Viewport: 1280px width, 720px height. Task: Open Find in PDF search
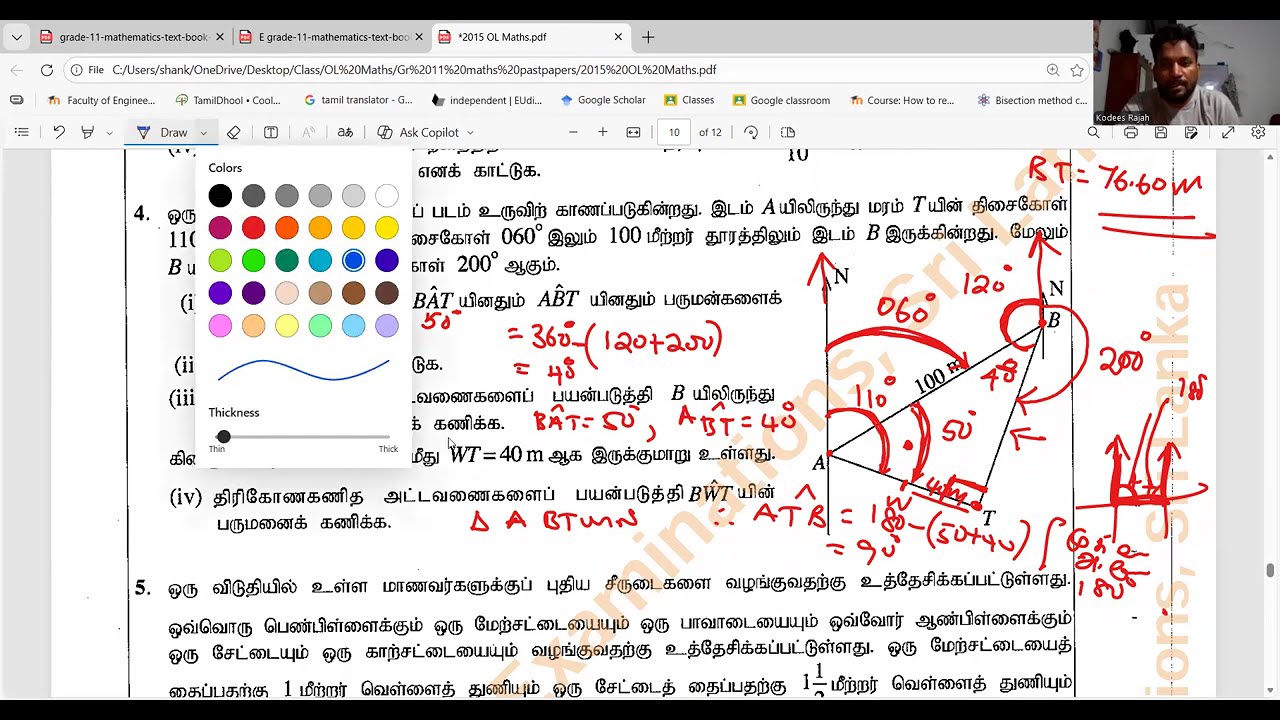[1093, 132]
